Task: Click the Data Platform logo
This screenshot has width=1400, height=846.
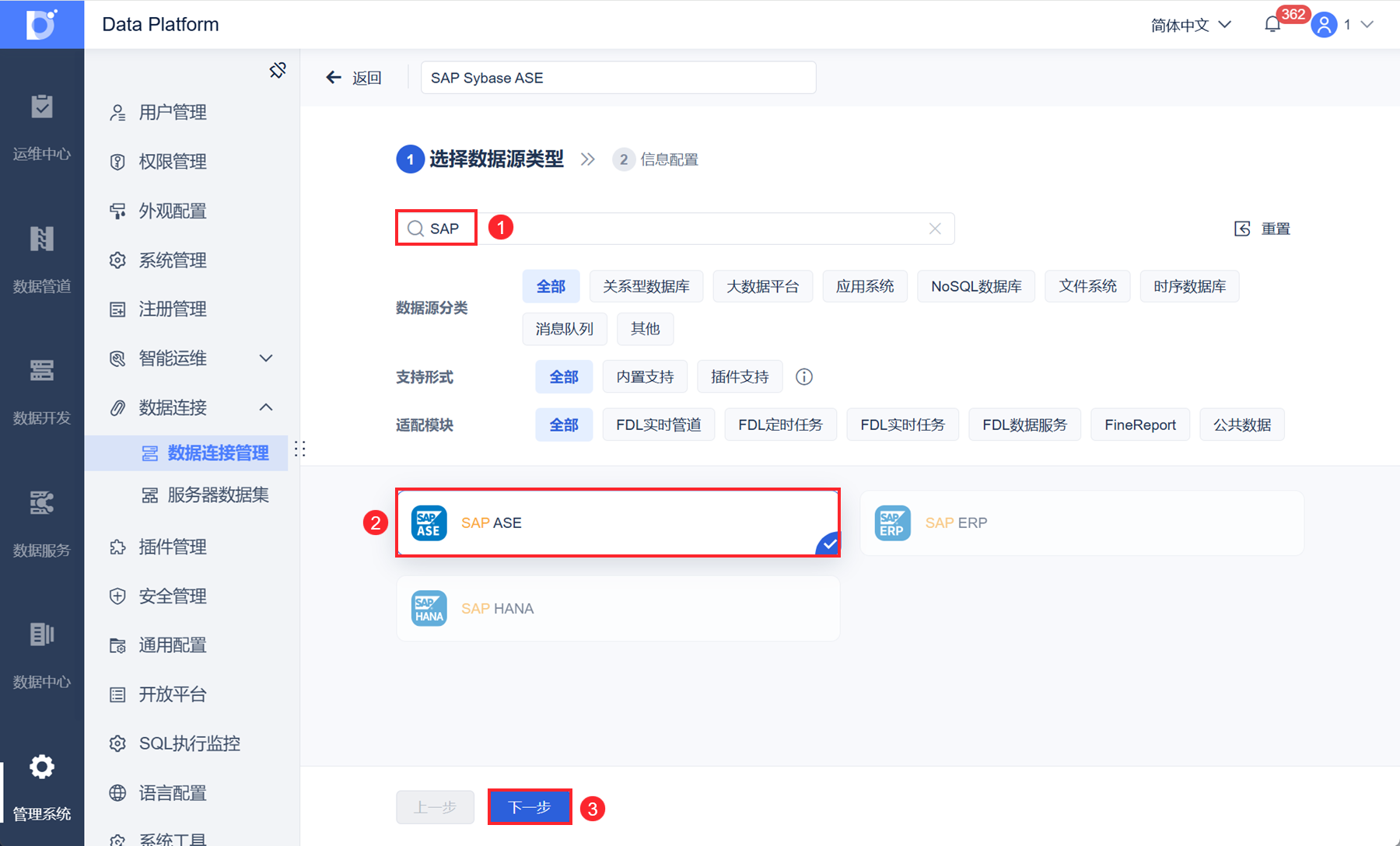Action: click(x=42, y=24)
